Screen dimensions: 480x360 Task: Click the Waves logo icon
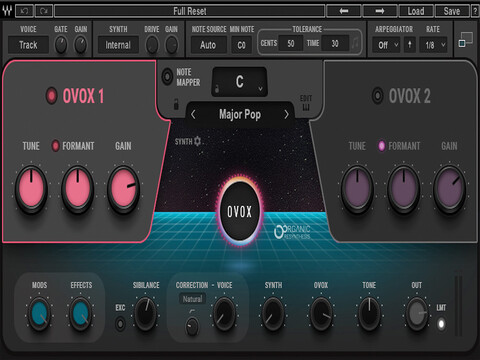click(7, 11)
